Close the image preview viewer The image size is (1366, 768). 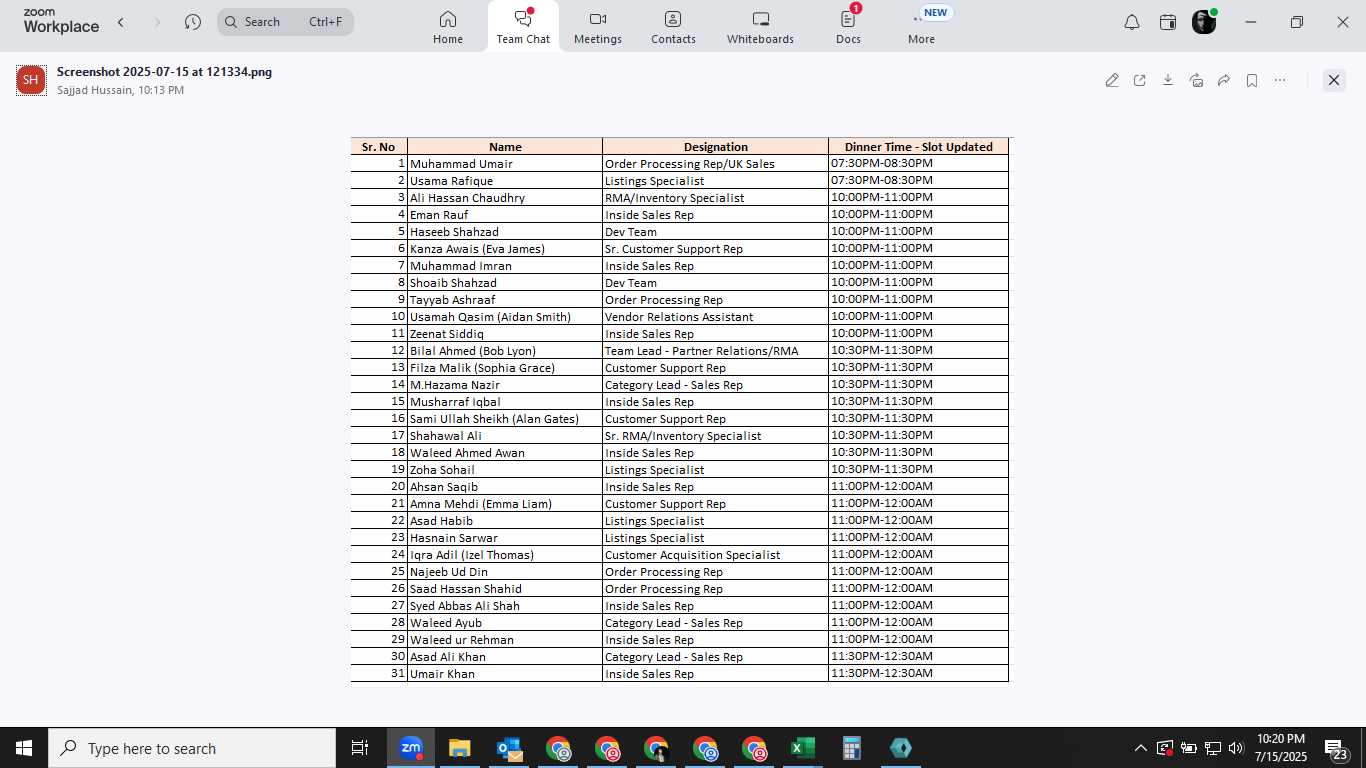click(x=1334, y=80)
